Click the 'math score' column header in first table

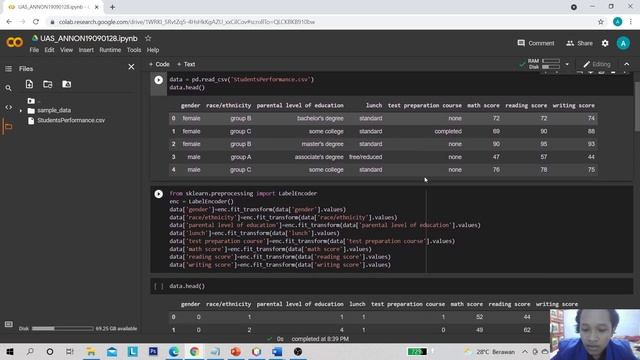(x=483, y=105)
